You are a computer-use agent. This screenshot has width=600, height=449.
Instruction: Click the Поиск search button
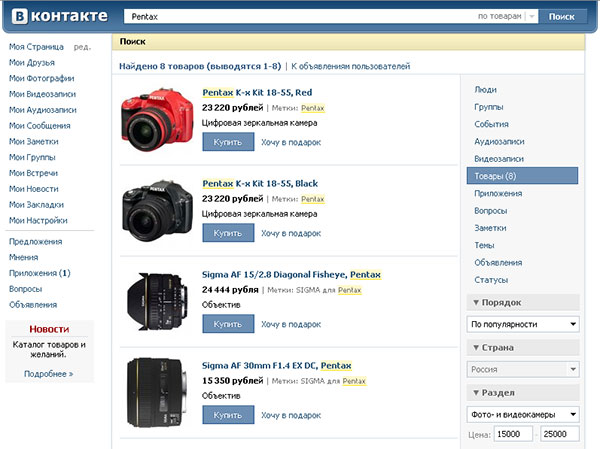[x=562, y=16]
